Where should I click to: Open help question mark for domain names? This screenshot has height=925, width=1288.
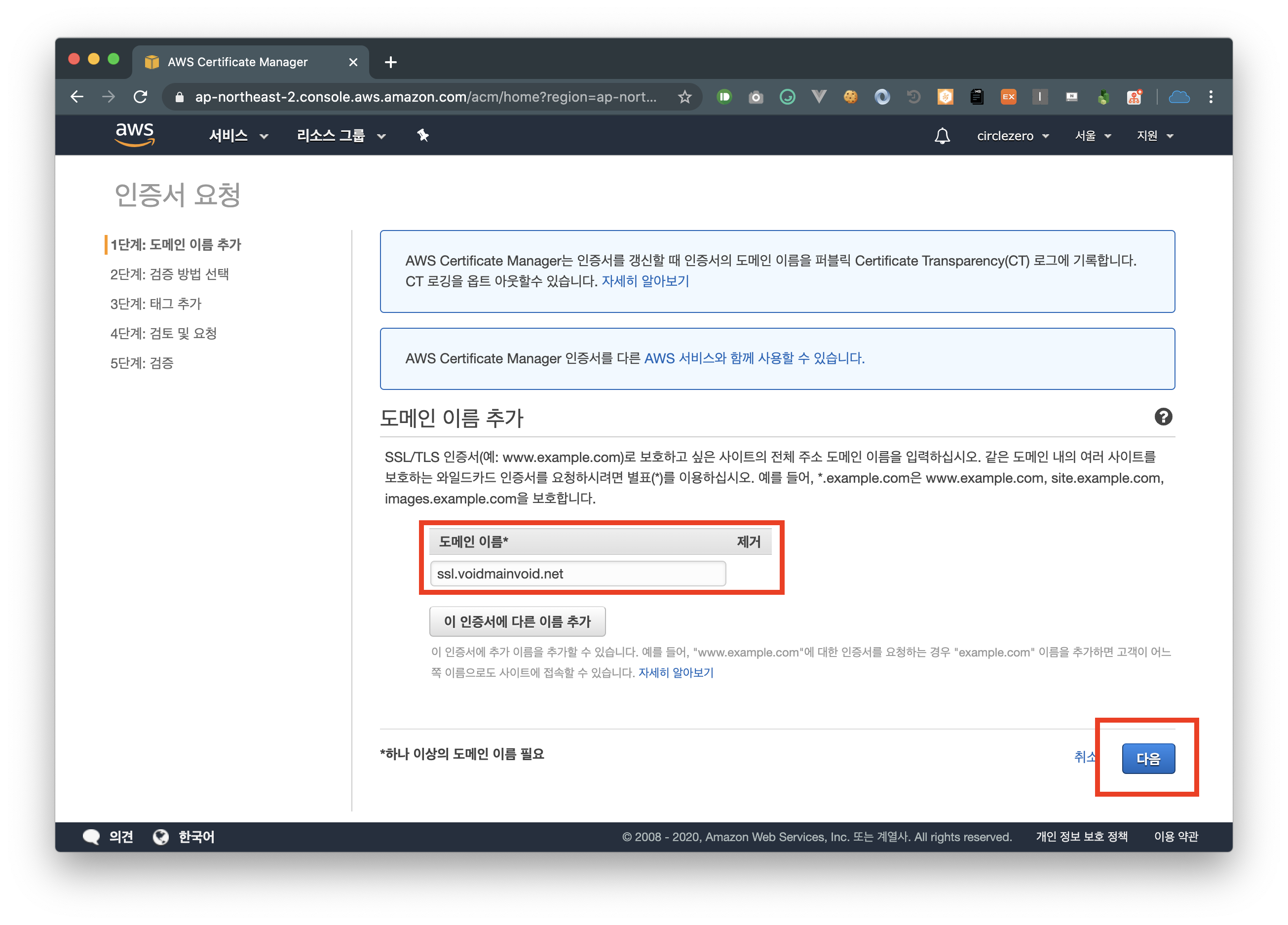(1163, 417)
